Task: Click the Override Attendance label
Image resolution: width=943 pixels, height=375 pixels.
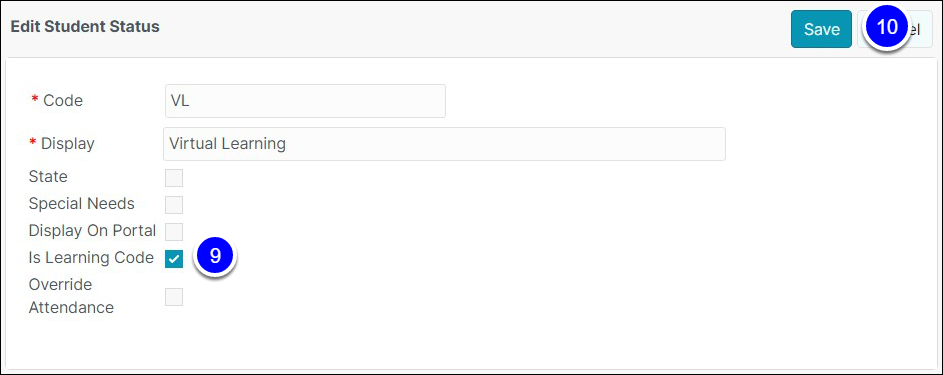Action: [72, 296]
